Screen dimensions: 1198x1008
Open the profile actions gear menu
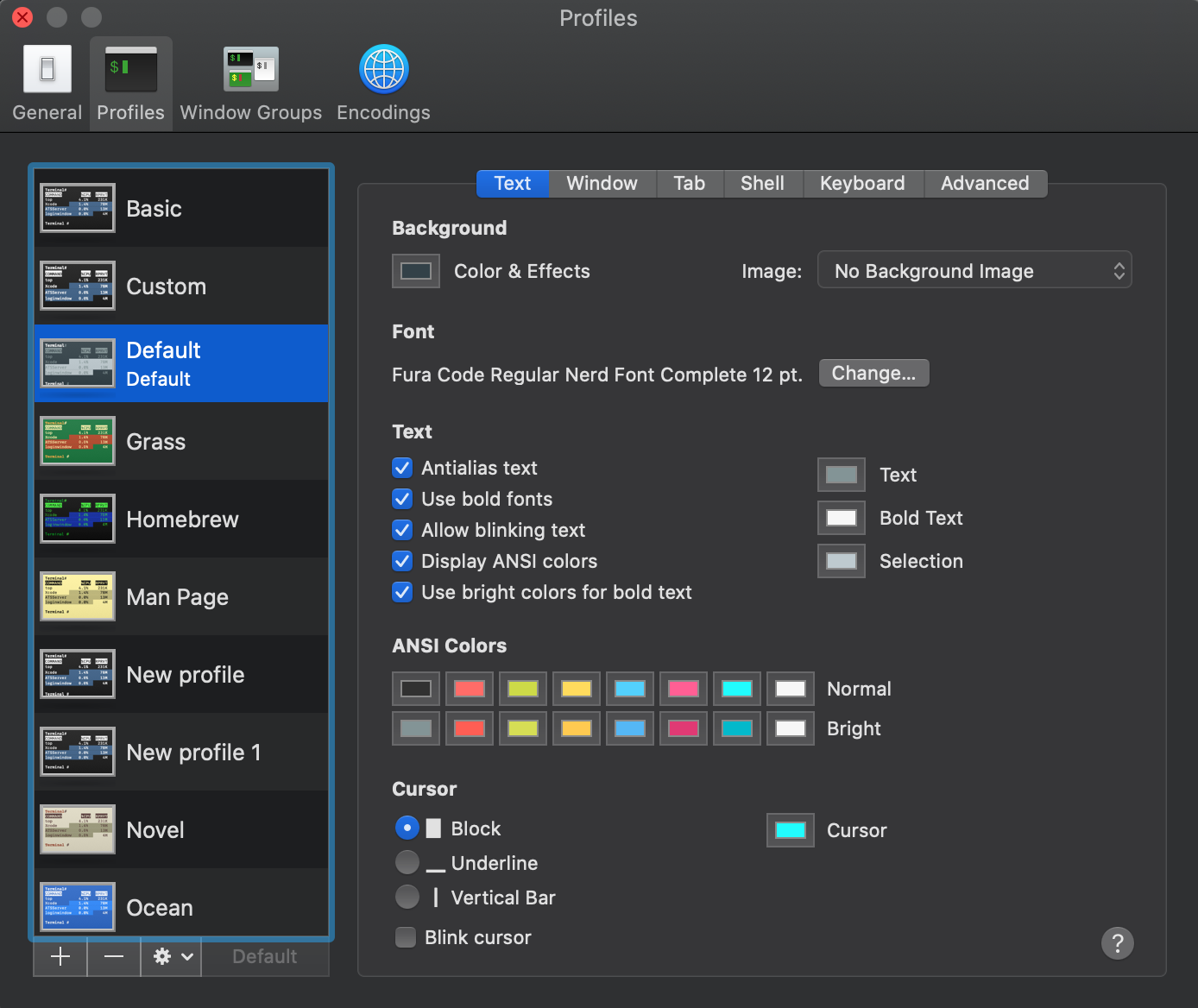pos(169,956)
